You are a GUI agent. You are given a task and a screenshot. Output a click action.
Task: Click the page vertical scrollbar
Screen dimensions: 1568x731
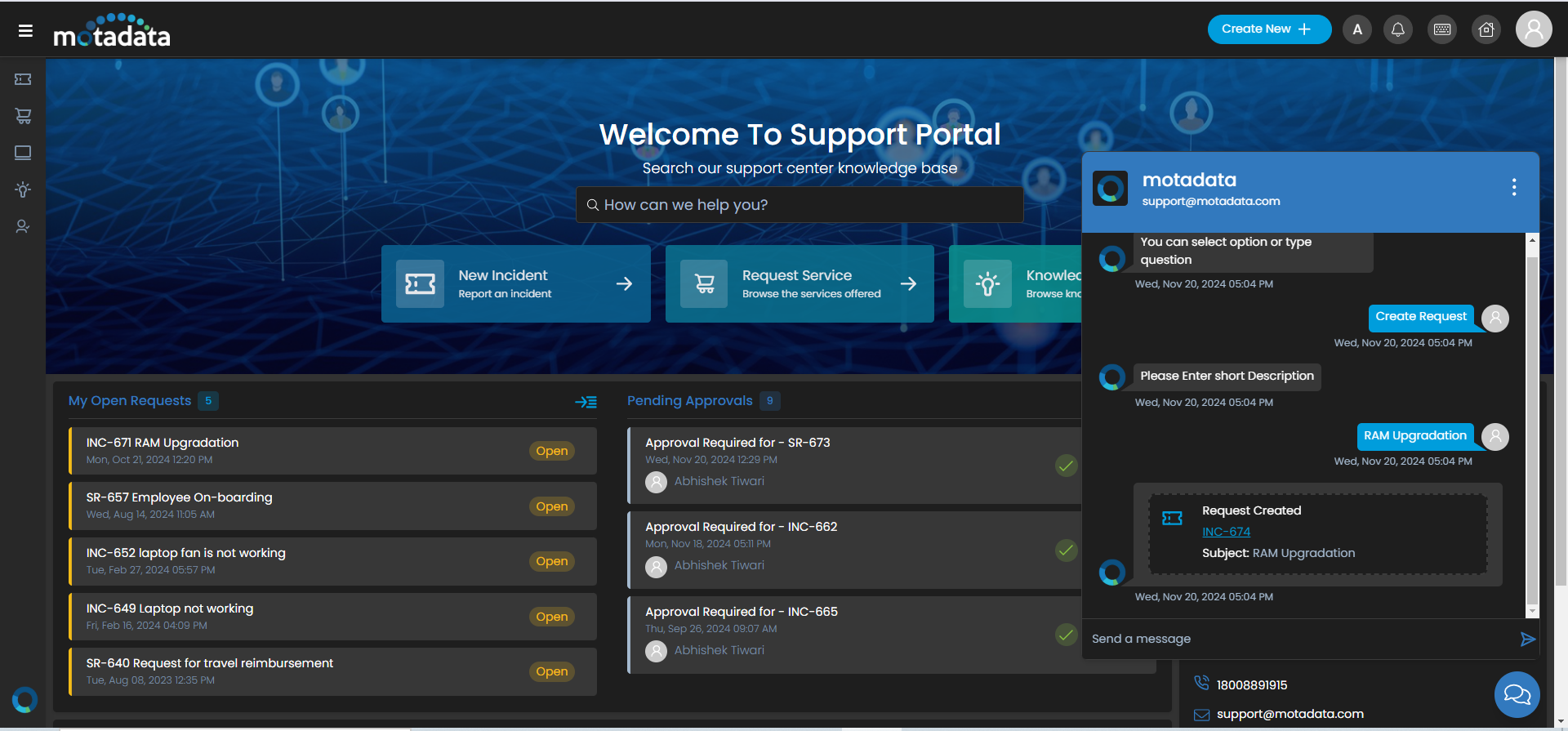pyautogui.click(x=1561, y=327)
